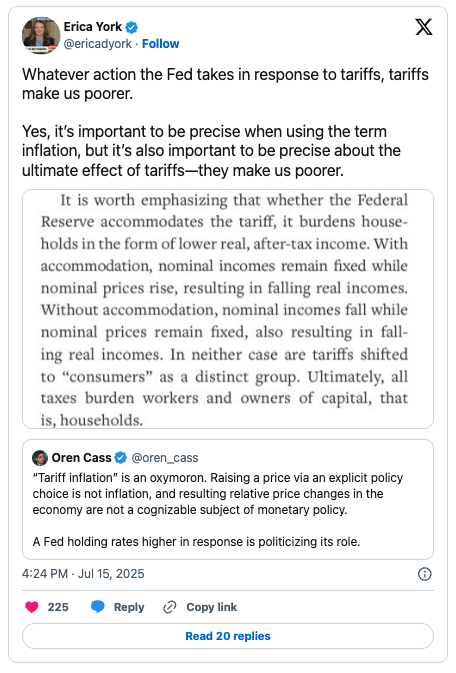Image resolution: width=456 pixels, height=673 pixels.
Task: Open the Erica York display name link
Action: pyautogui.click(x=93, y=27)
